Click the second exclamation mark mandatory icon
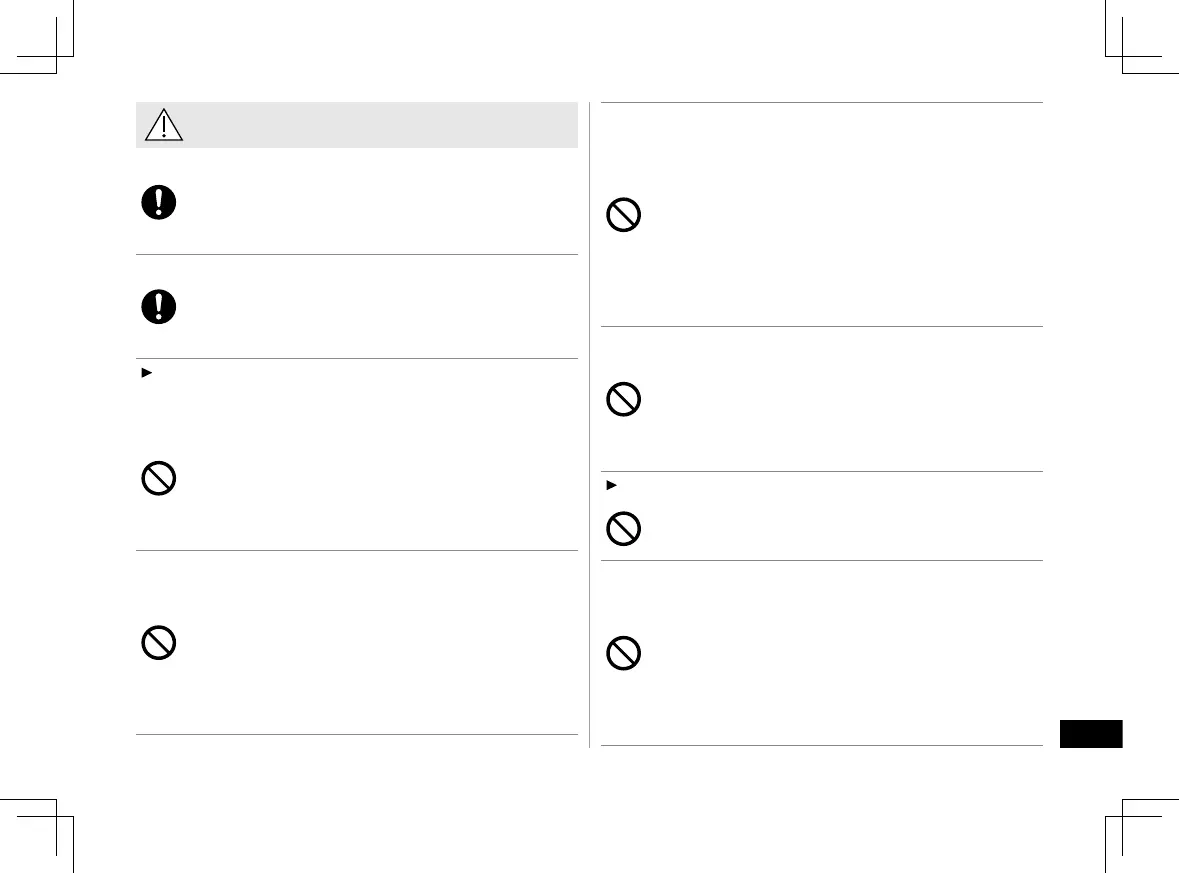Viewport: 1179px width, 873px height. 158,307
